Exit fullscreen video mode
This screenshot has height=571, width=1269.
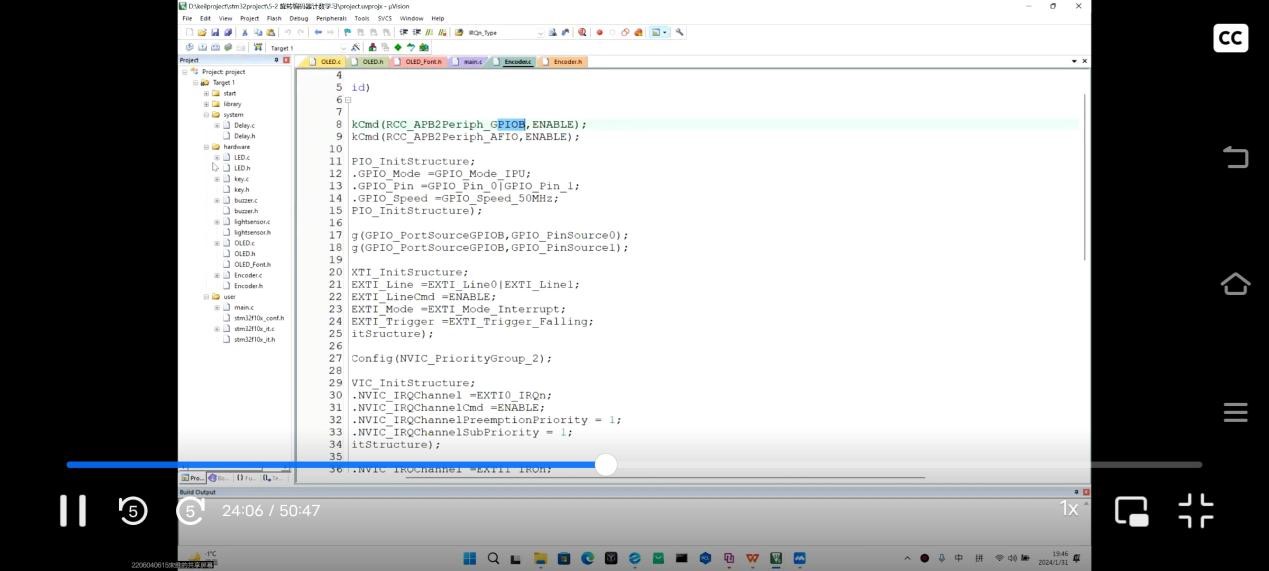[x=1195, y=510]
